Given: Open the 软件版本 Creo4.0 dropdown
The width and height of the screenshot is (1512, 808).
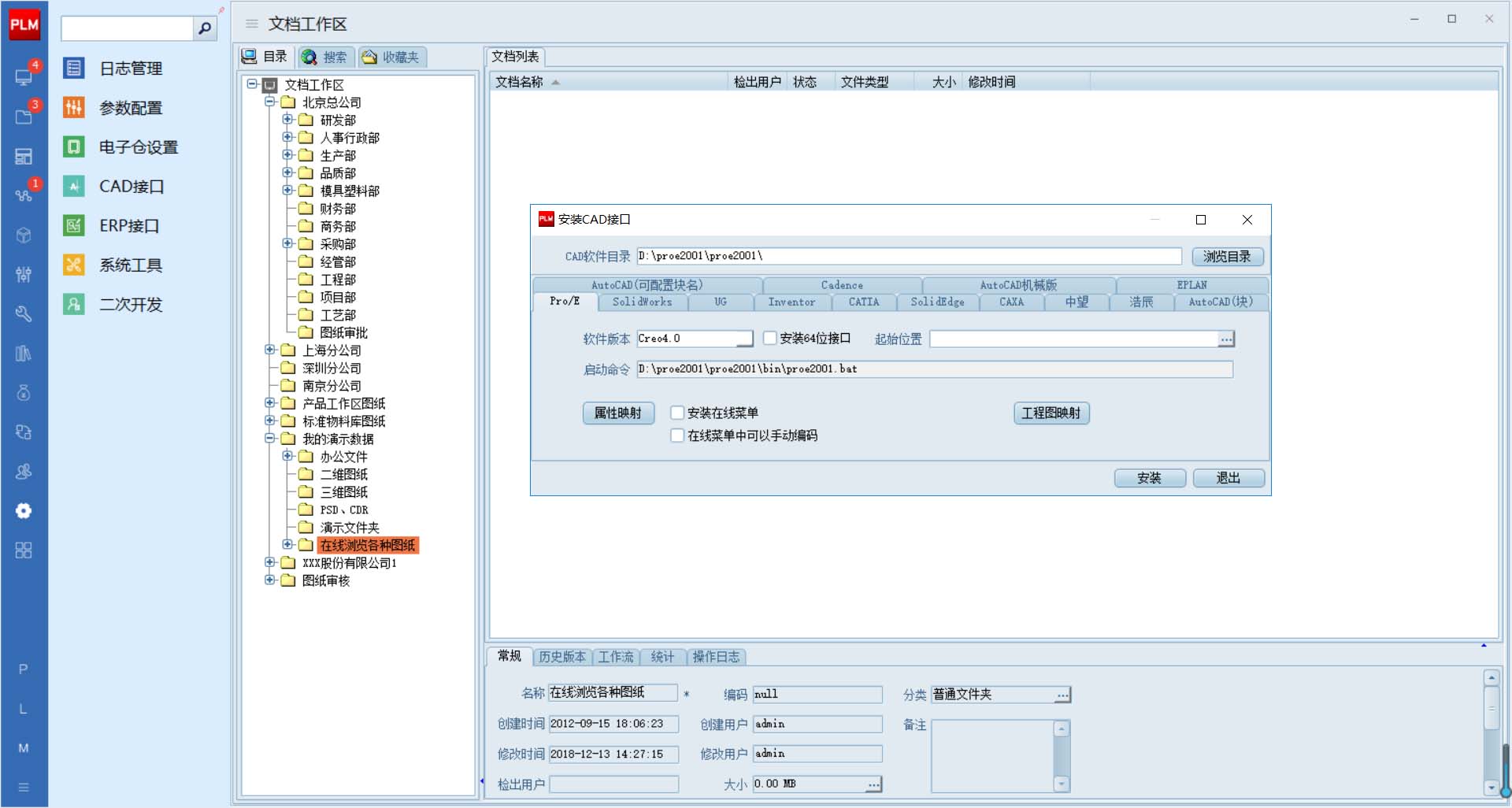Looking at the screenshot, I should 744,339.
